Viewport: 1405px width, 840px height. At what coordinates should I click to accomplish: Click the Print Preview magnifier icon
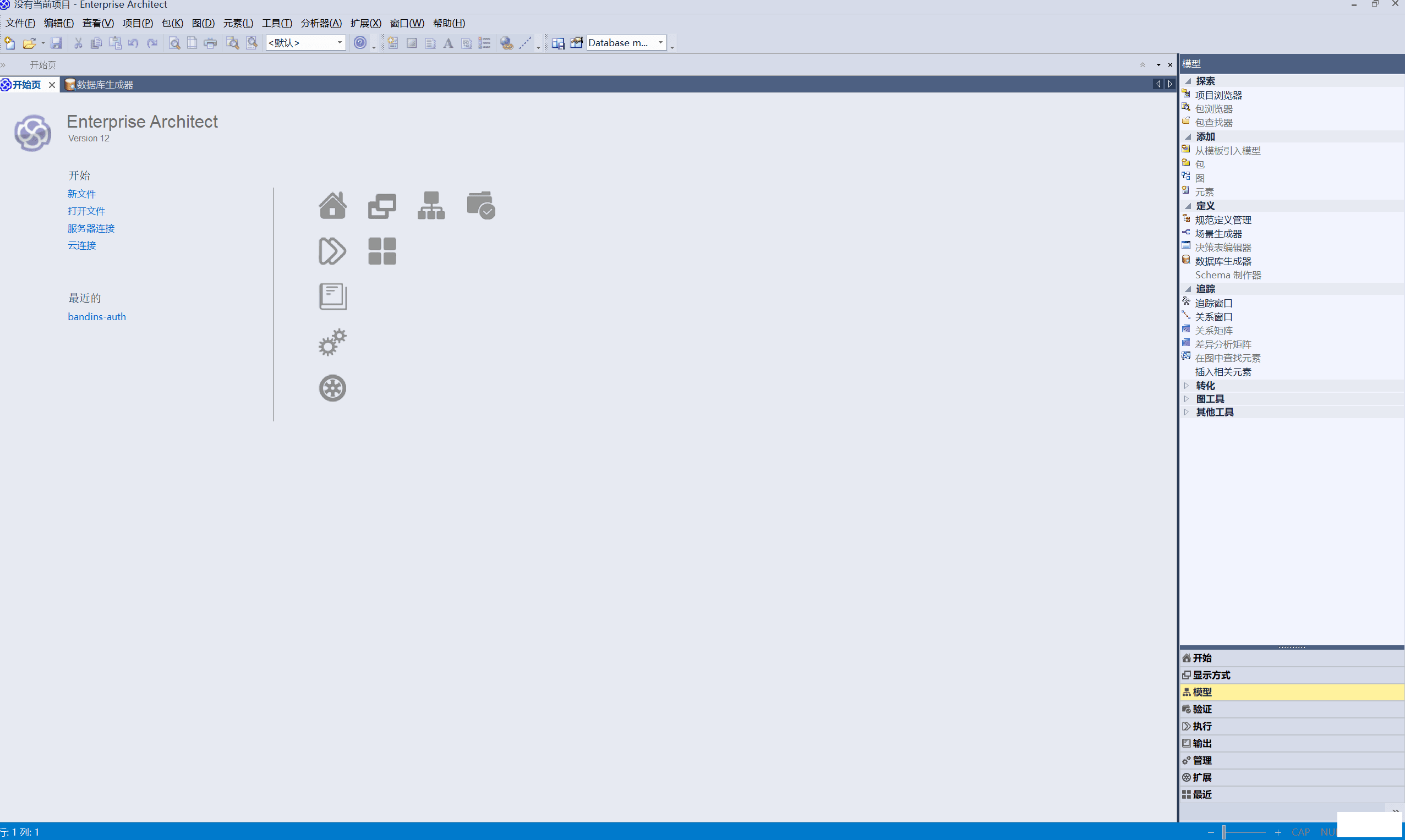click(x=174, y=43)
